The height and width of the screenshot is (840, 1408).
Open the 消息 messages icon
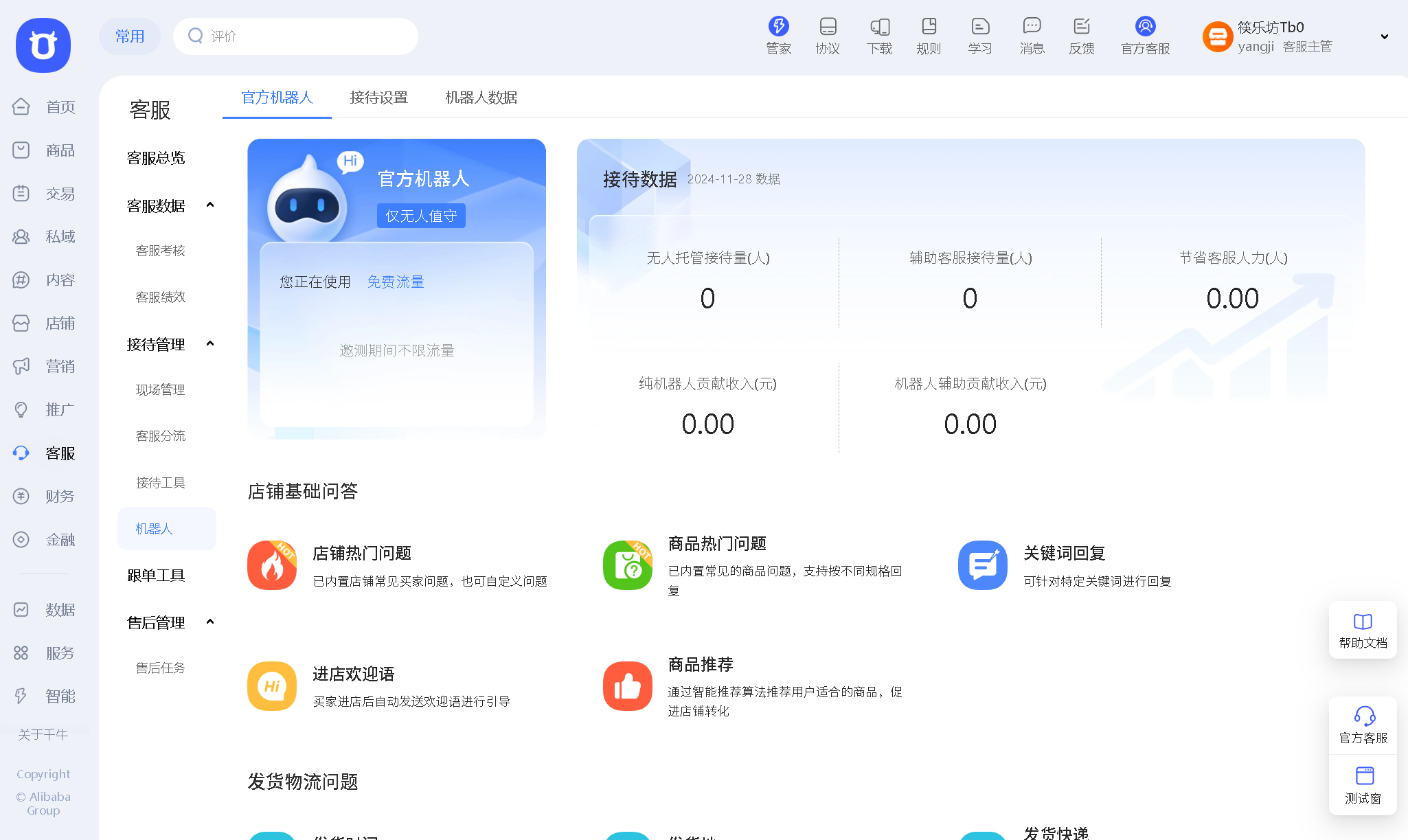[x=1032, y=36]
